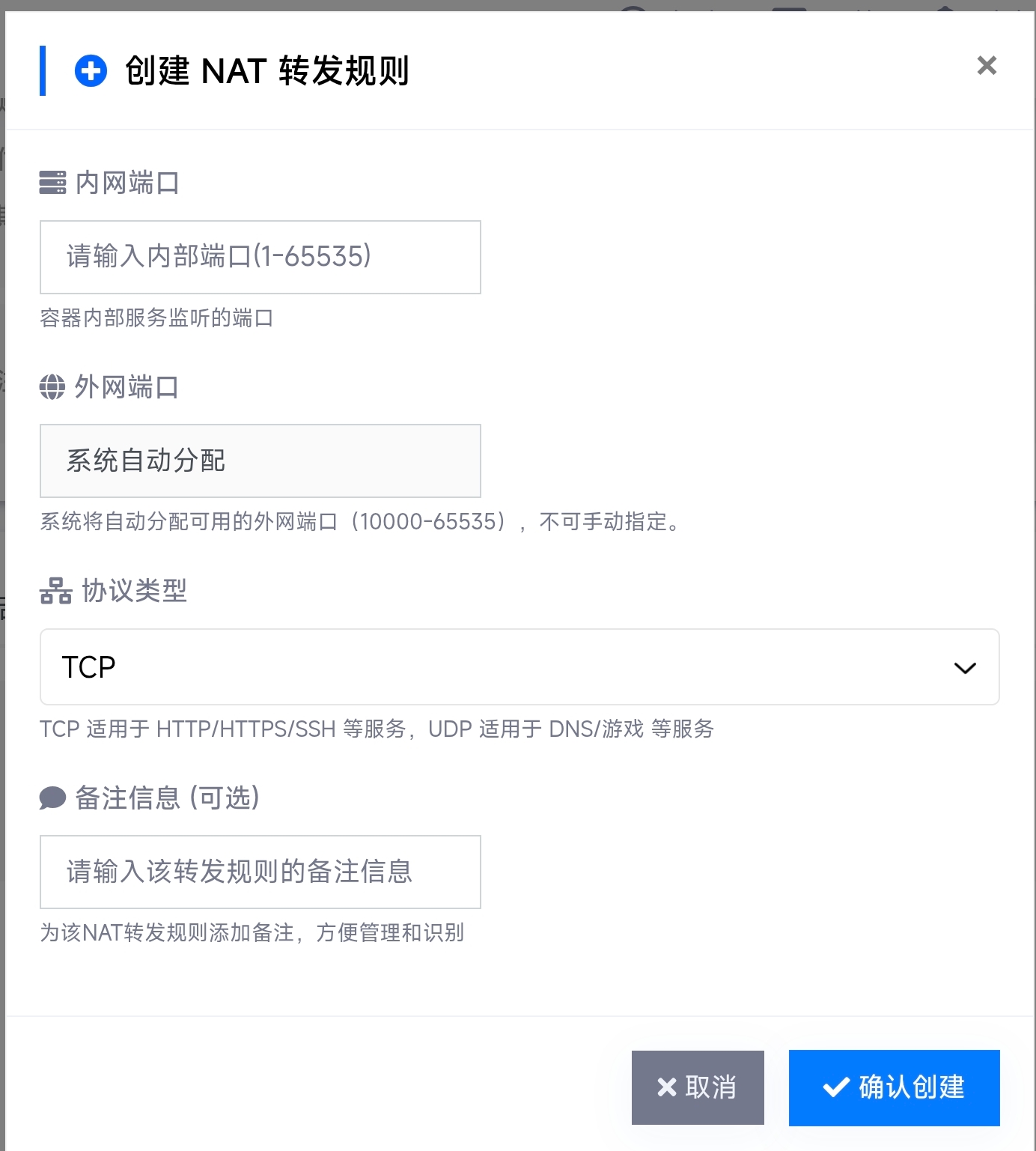The width and height of the screenshot is (1036, 1151).
Task: Click the blue plus icon in dialog header
Action: tap(91, 71)
